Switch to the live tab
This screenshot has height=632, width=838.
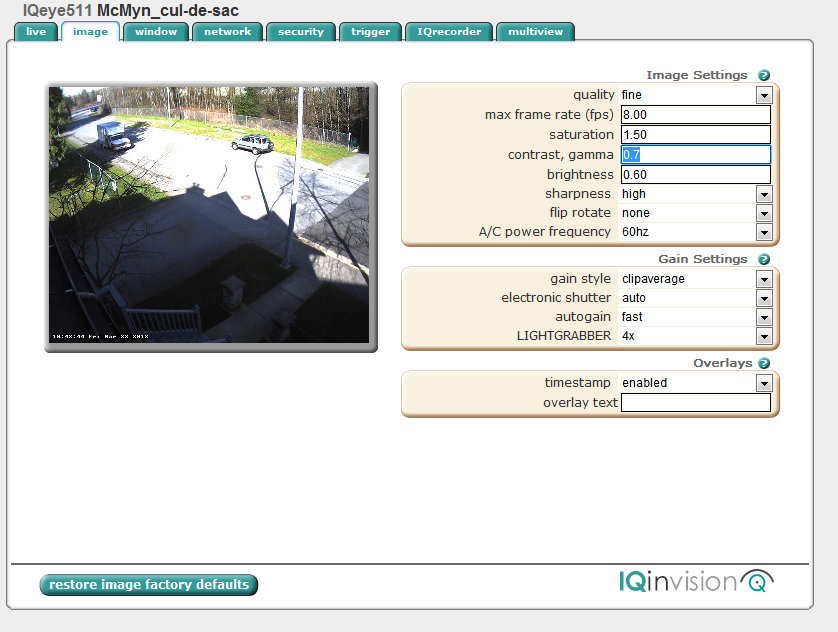click(x=36, y=32)
